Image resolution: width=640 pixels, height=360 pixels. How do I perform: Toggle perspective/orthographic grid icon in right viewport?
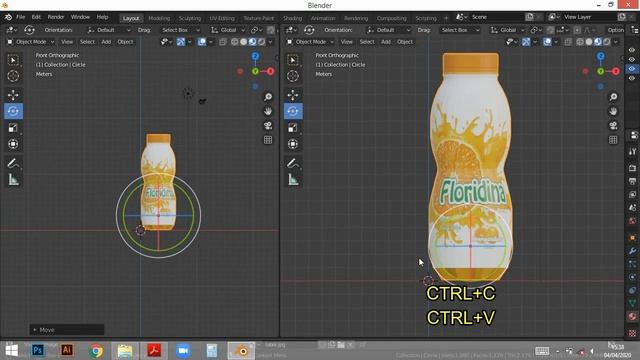pyautogui.click(x=613, y=140)
